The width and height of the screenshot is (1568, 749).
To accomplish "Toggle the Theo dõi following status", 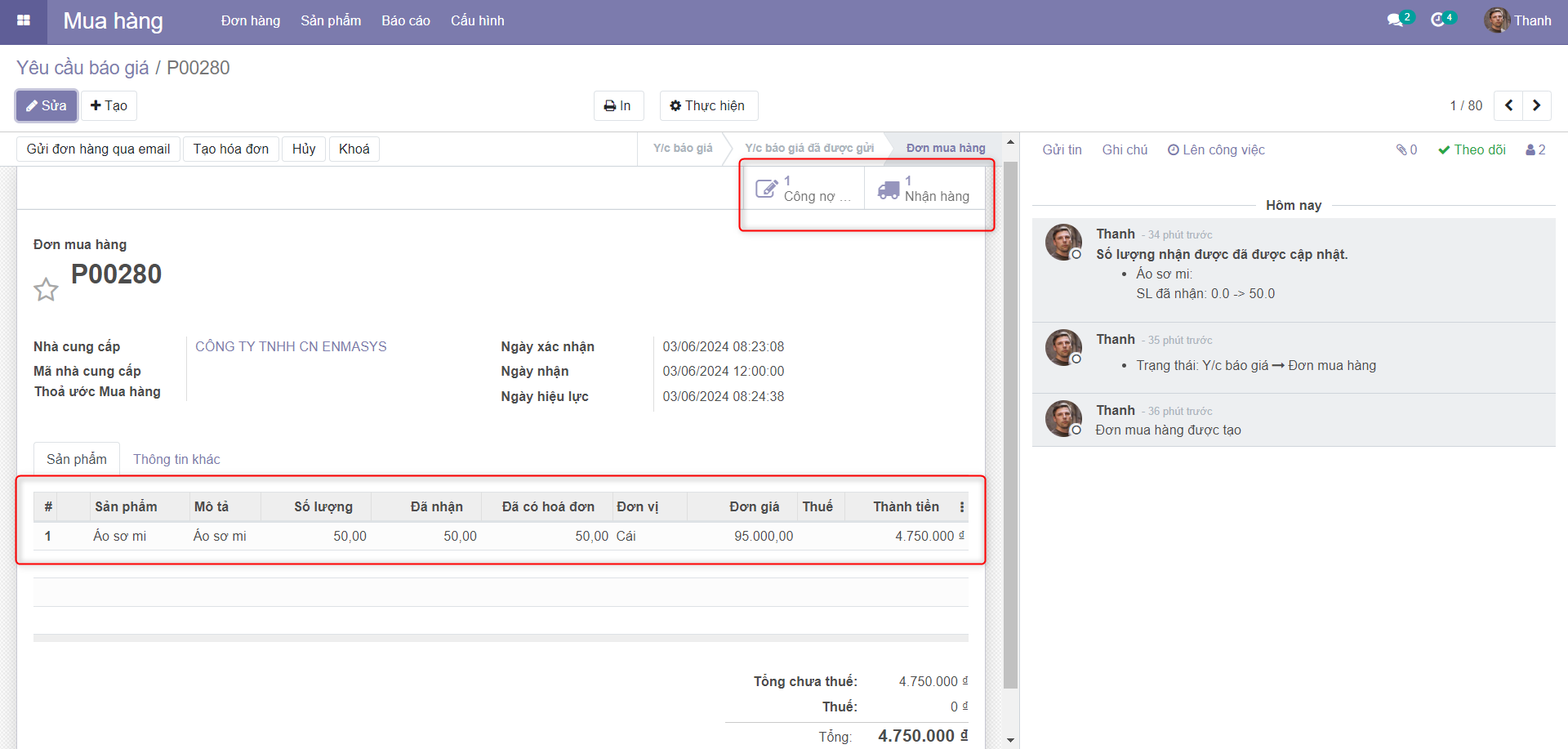I will pos(1472,149).
